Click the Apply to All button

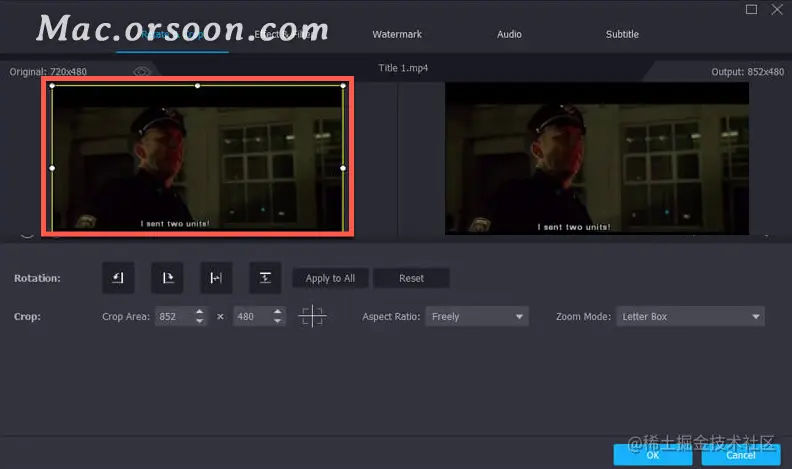(330, 278)
